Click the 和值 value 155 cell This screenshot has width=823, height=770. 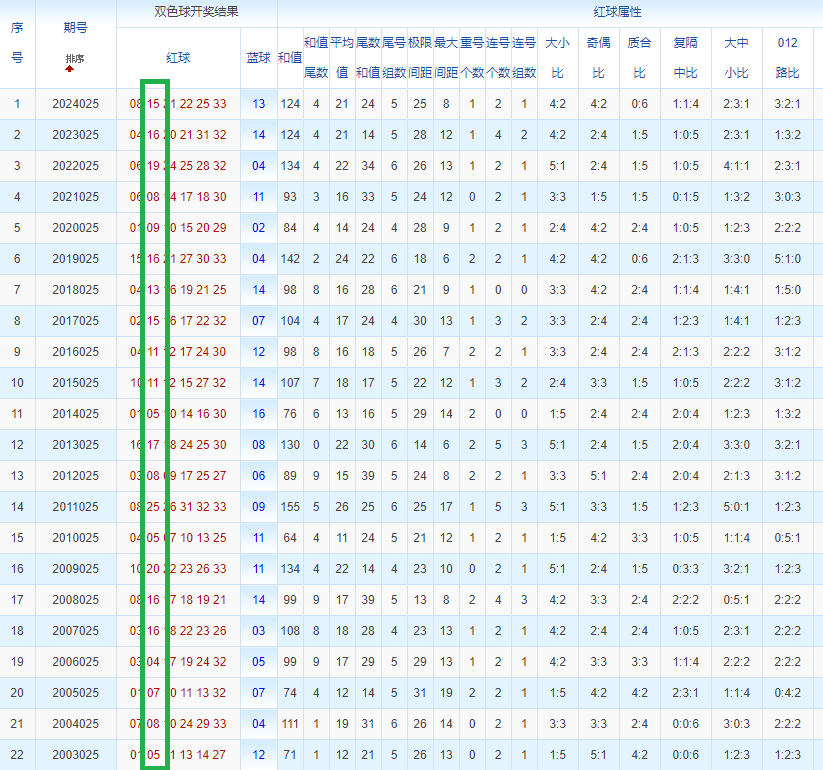(290, 507)
